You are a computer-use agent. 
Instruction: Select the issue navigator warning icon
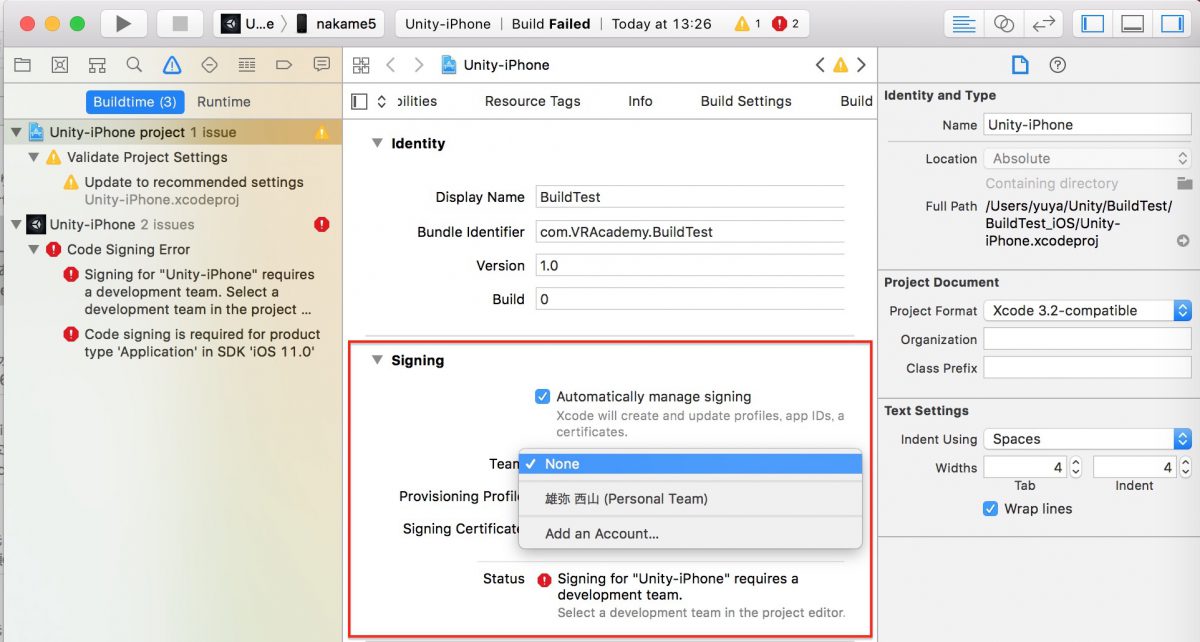tap(172, 65)
